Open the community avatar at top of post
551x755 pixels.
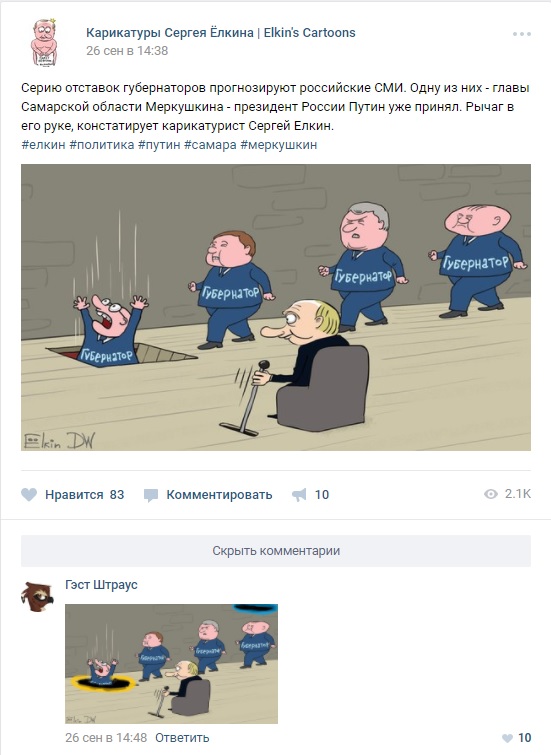(44, 42)
